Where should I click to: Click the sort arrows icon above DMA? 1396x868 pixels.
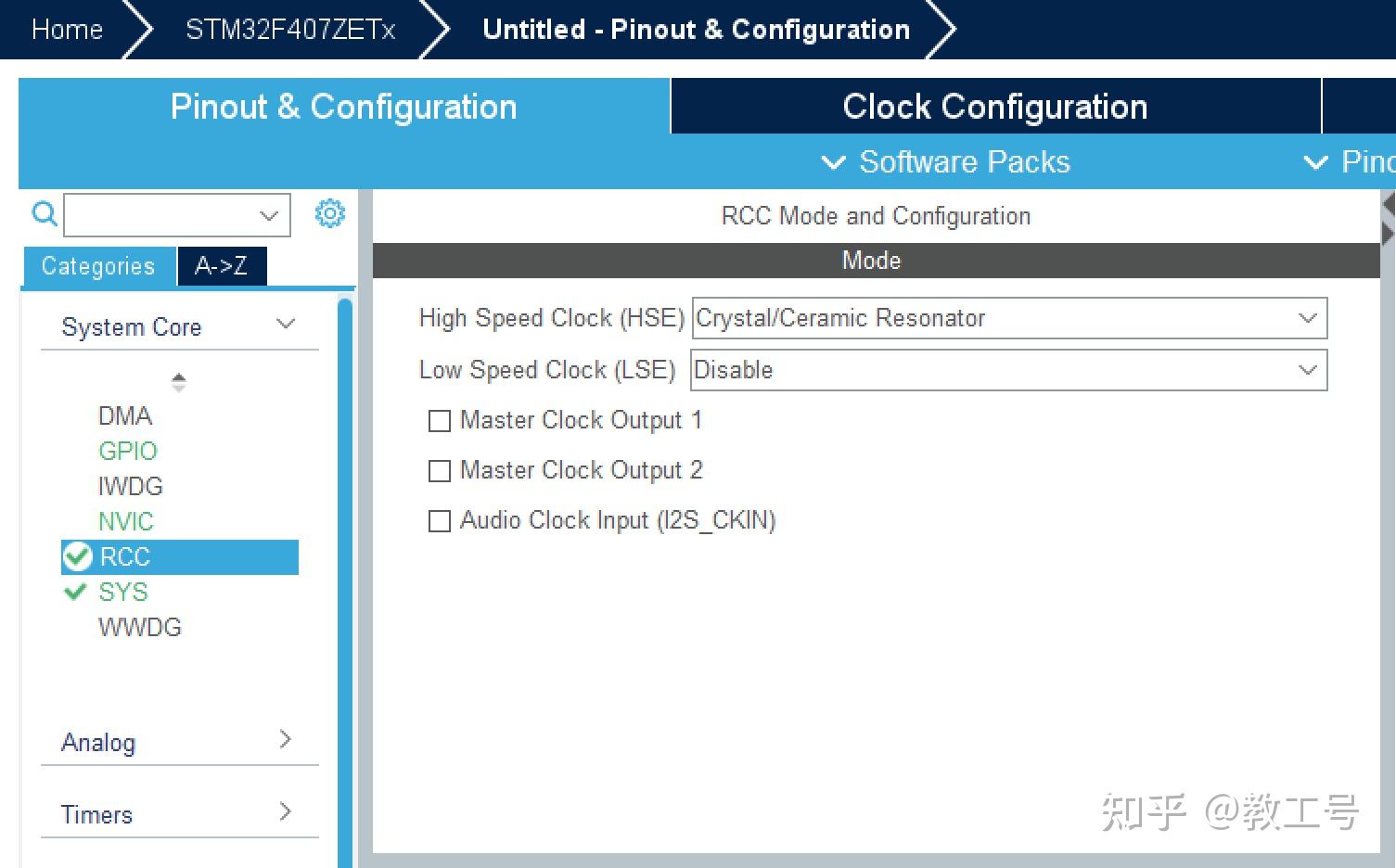click(x=179, y=381)
